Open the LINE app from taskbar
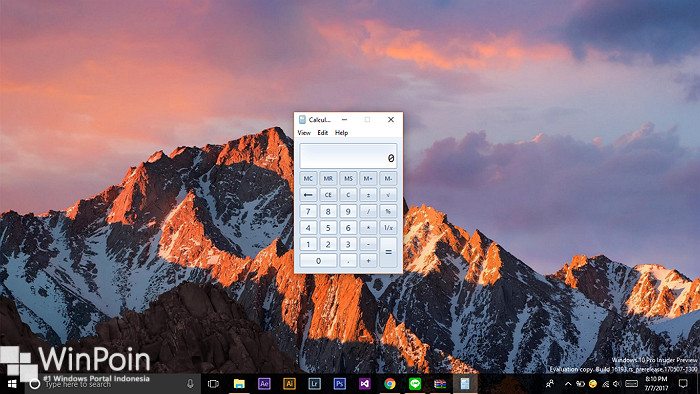700x394 pixels. (x=415, y=384)
